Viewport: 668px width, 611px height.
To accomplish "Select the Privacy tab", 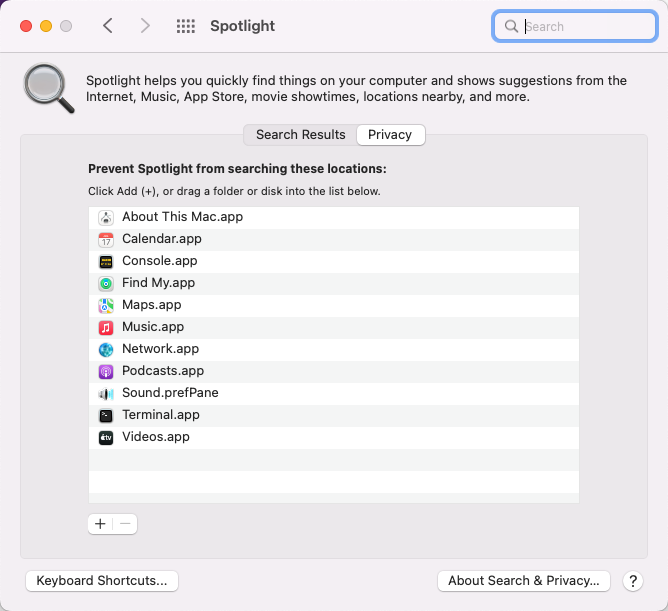I will (x=390, y=135).
